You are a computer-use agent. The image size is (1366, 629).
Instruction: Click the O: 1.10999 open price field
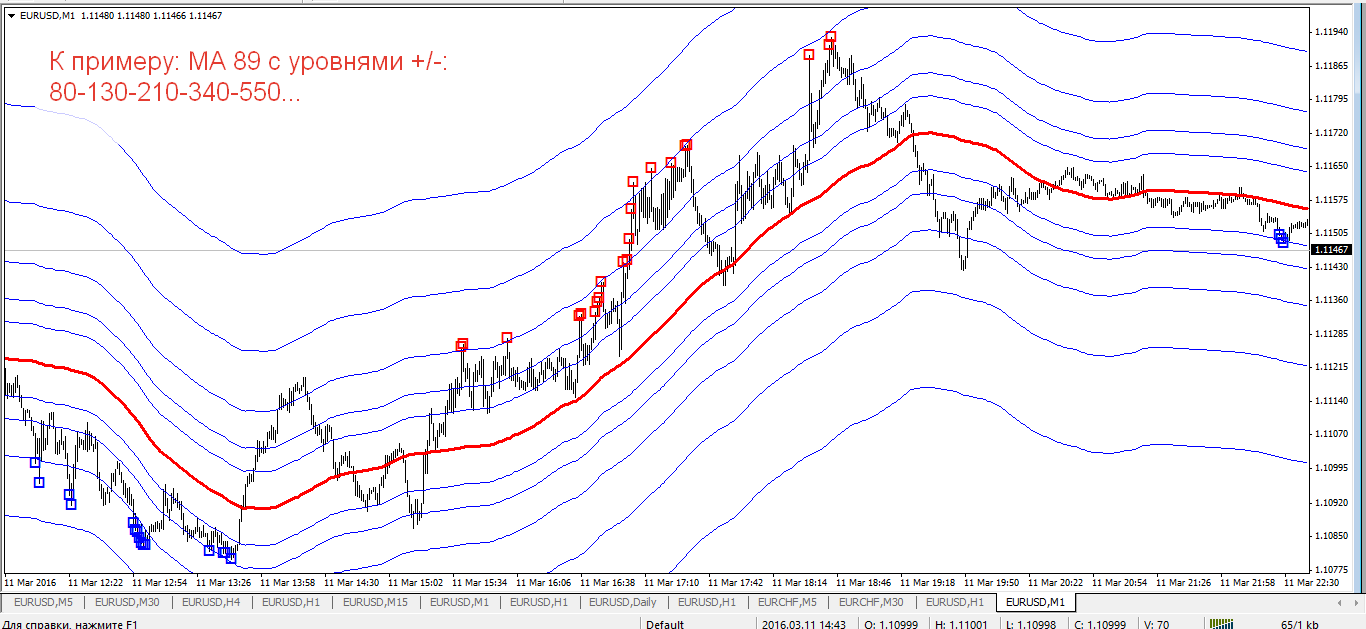coord(892,624)
